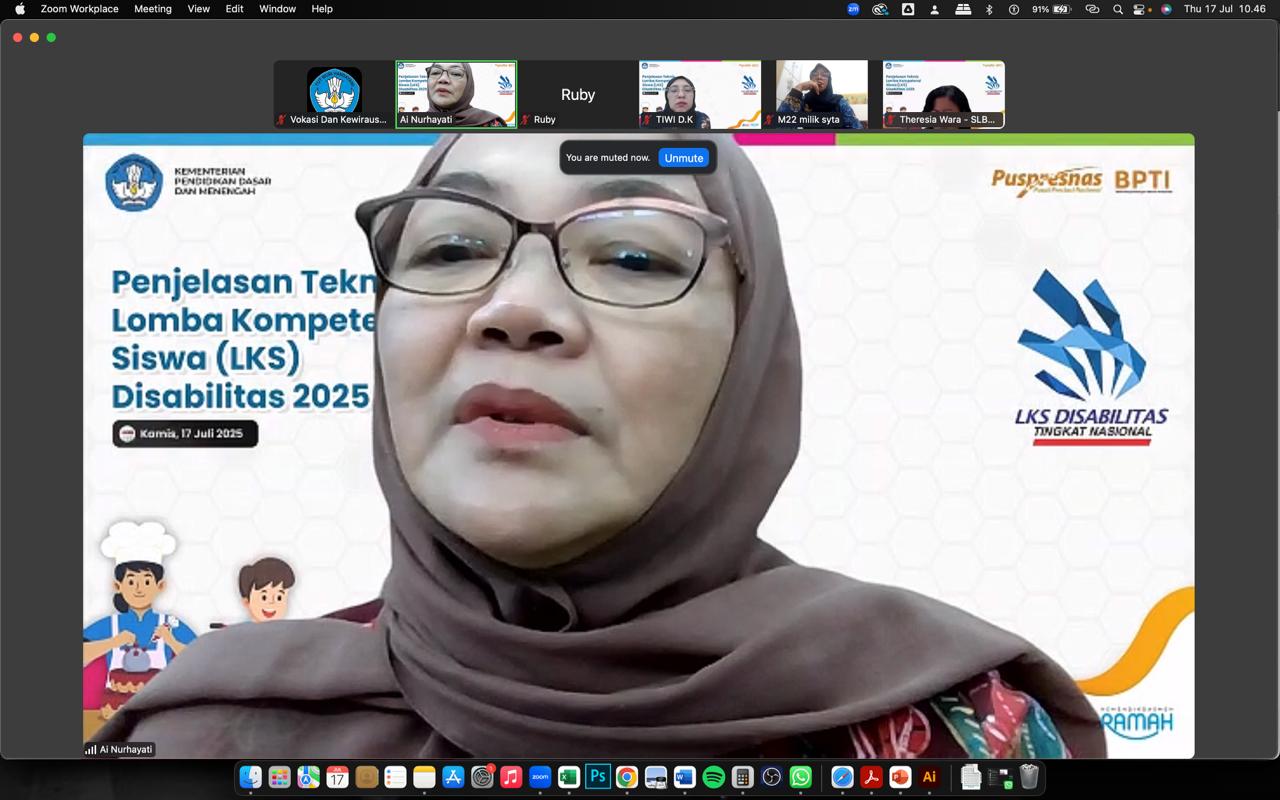Open Launchpad from the Dock
This screenshot has height=800, width=1280.
coord(279,777)
